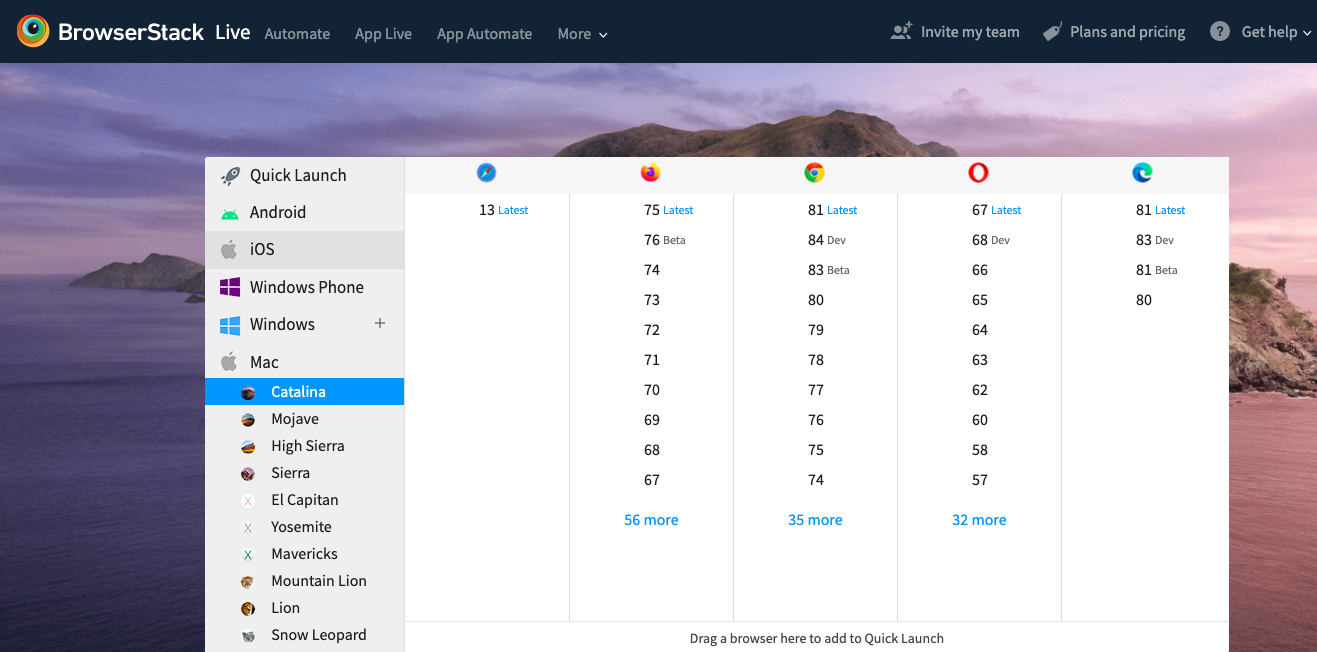Screen dimensions: 1317x652
Task: Click the Snow Leopard OS icon
Action: pyautogui.click(x=248, y=636)
